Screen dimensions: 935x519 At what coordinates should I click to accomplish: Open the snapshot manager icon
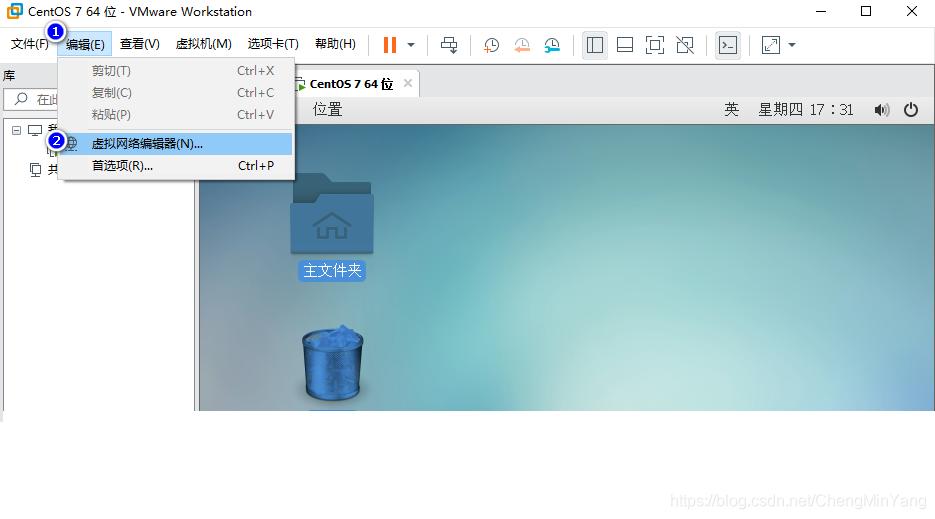click(552, 45)
